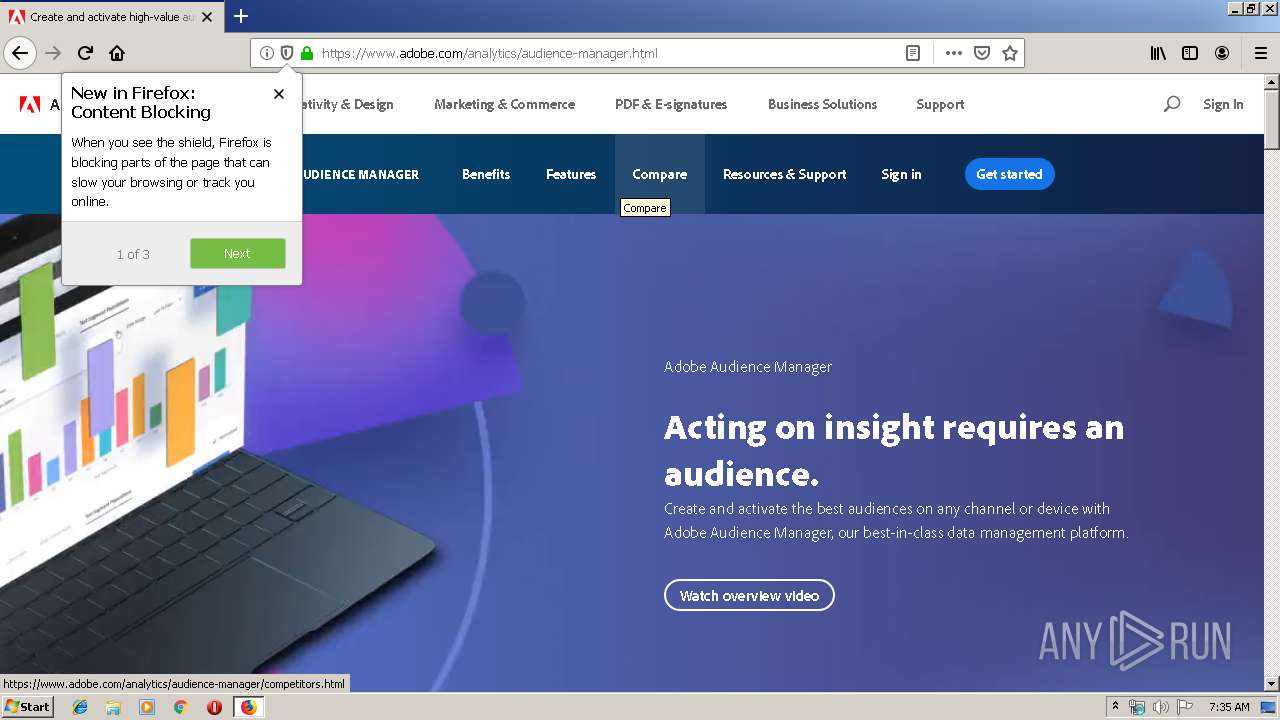
Task: Toggle reader view icon in address bar
Action: click(x=913, y=53)
